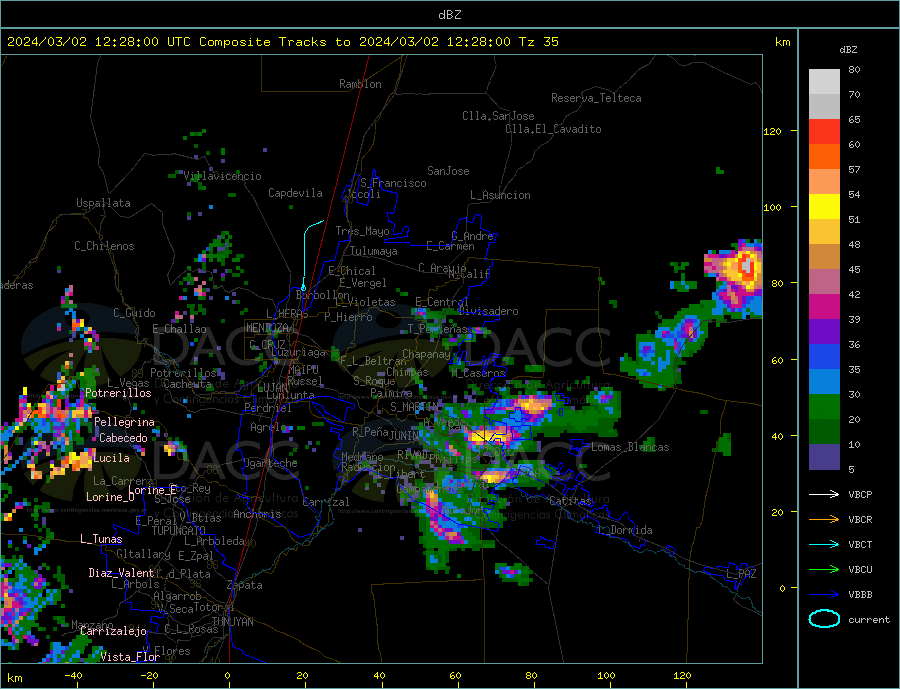Pick the magenta 39-42 dBZ swatch
Screen dimensions: 900x689
click(x=824, y=307)
